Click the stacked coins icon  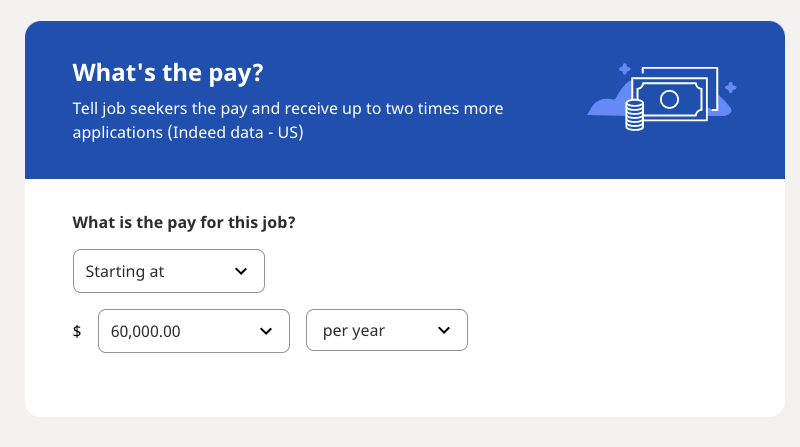tap(633, 114)
